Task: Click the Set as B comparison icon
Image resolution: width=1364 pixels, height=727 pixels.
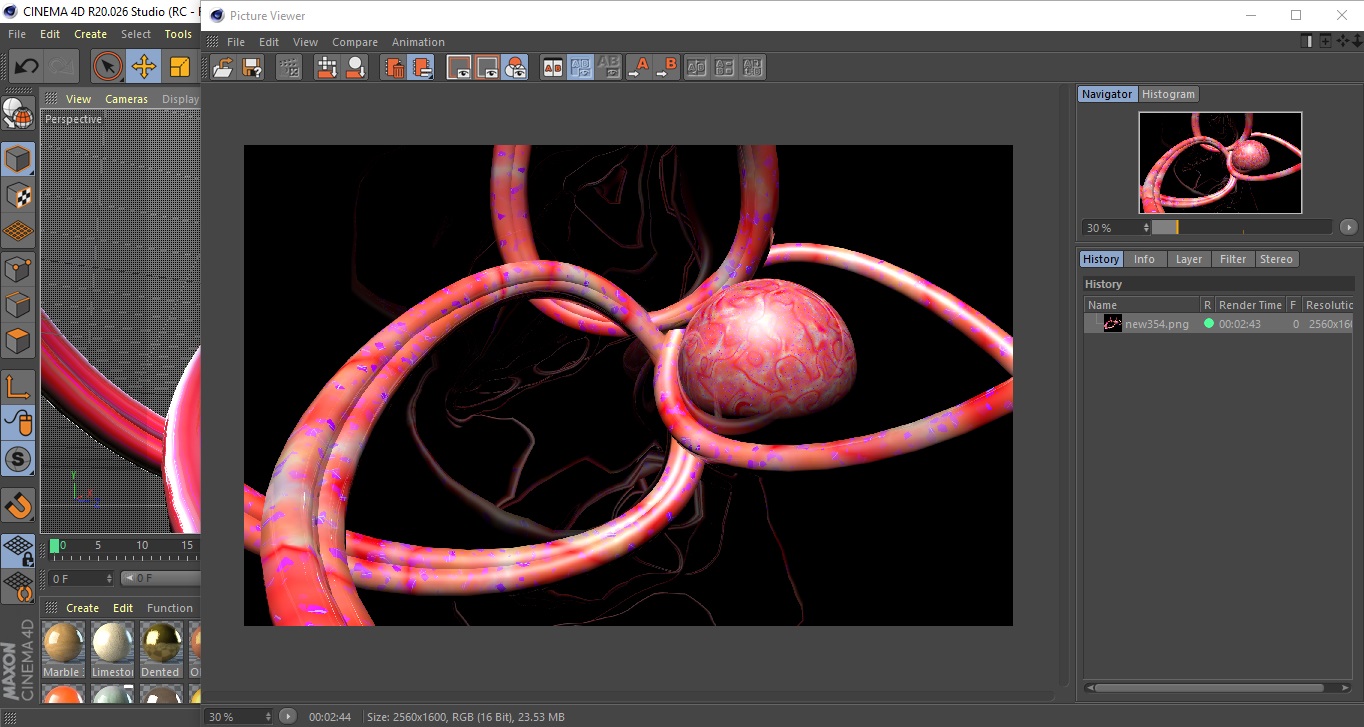Action: pyautogui.click(x=666, y=68)
